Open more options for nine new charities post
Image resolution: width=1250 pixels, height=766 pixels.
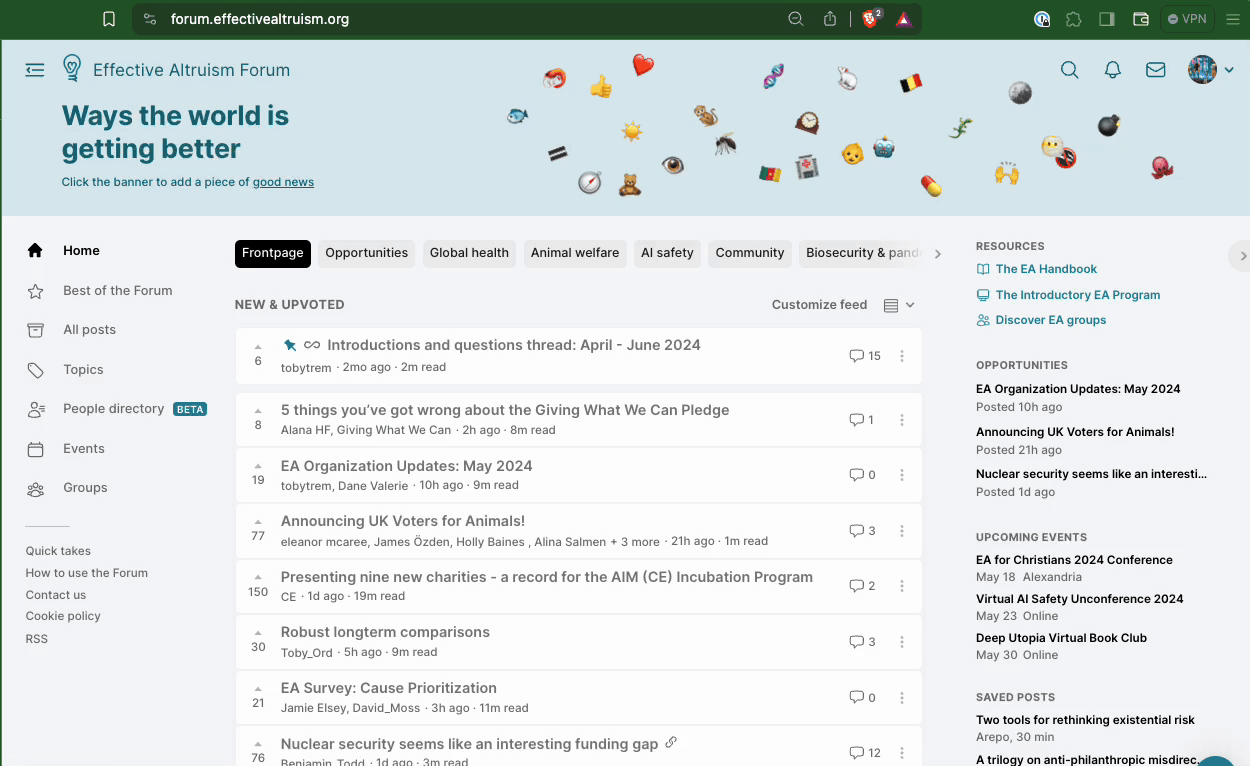(902, 586)
